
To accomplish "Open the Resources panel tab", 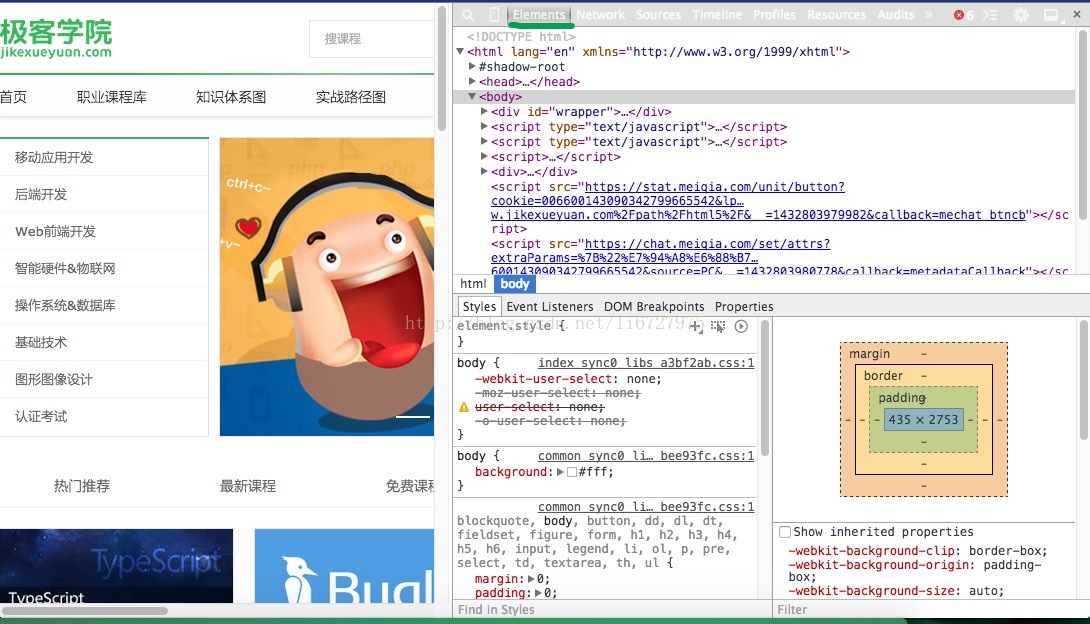I will coord(836,15).
